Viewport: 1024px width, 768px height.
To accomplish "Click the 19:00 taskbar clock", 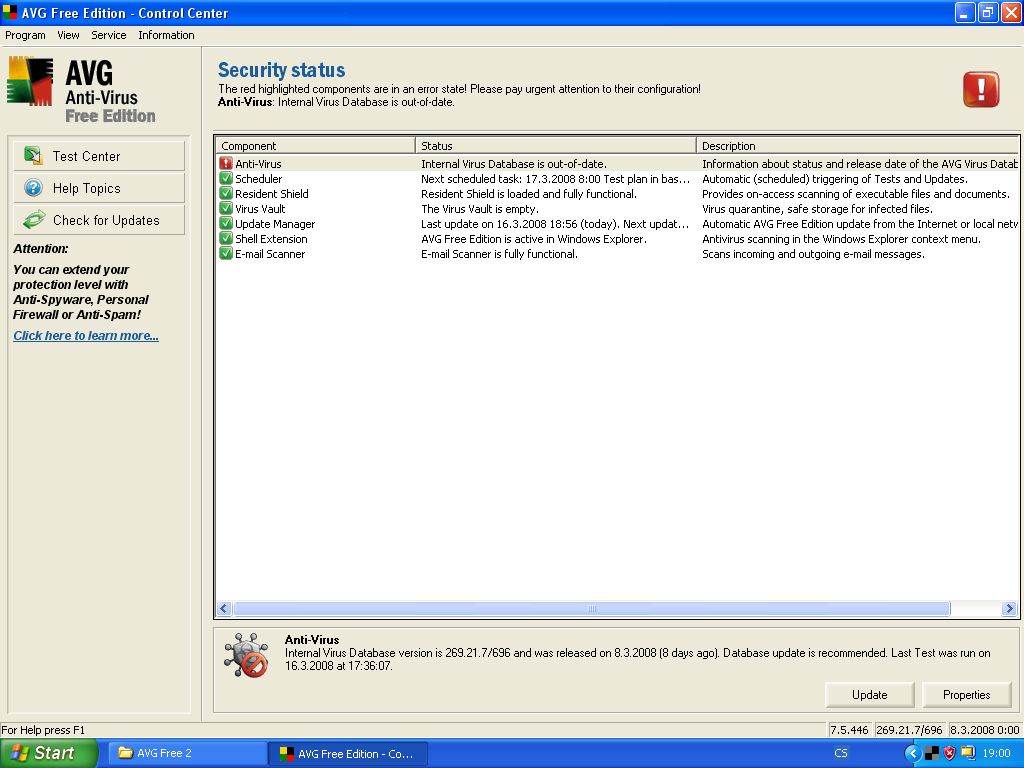I will [997, 753].
